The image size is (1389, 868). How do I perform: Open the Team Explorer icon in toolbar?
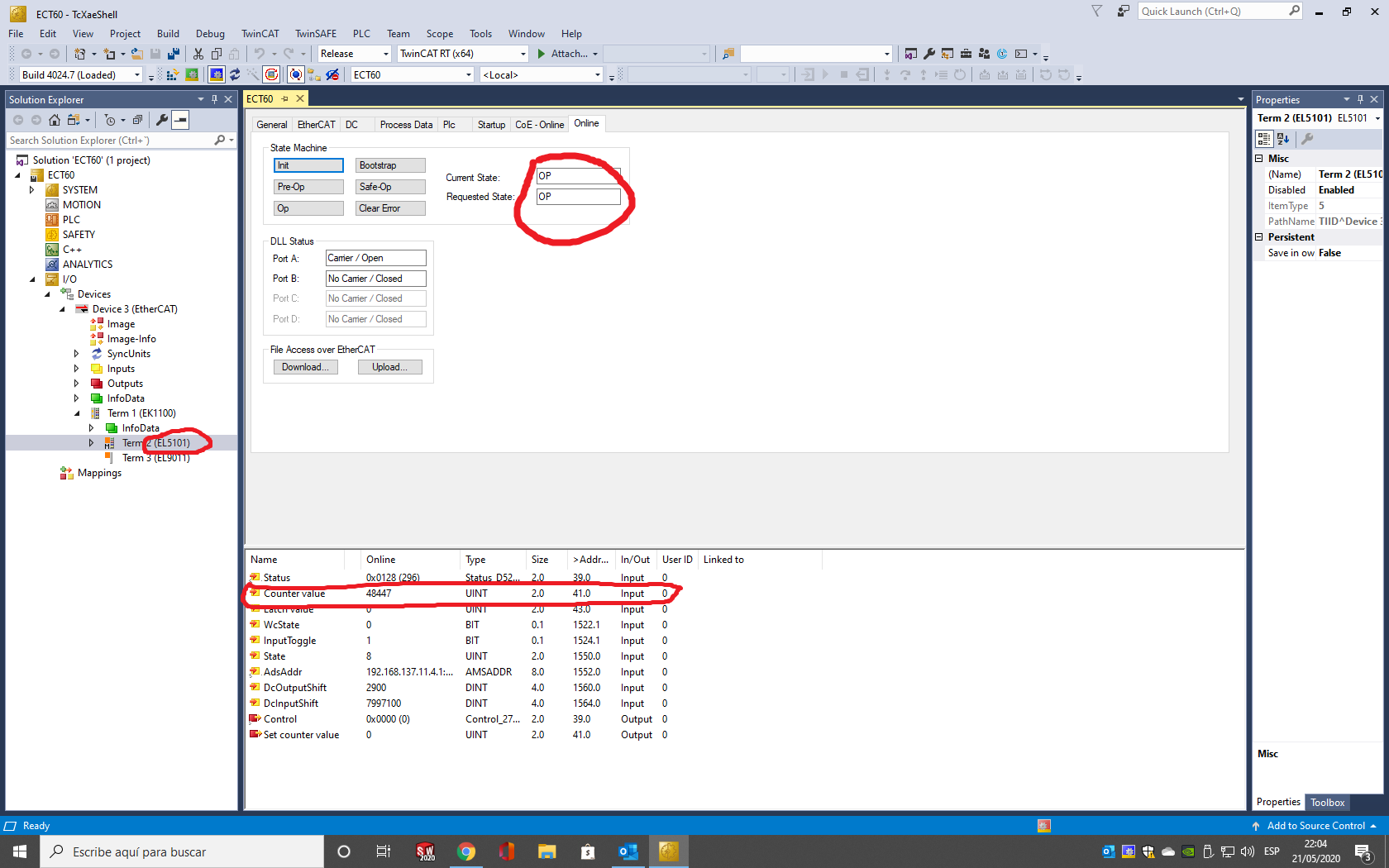pos(984,54)
